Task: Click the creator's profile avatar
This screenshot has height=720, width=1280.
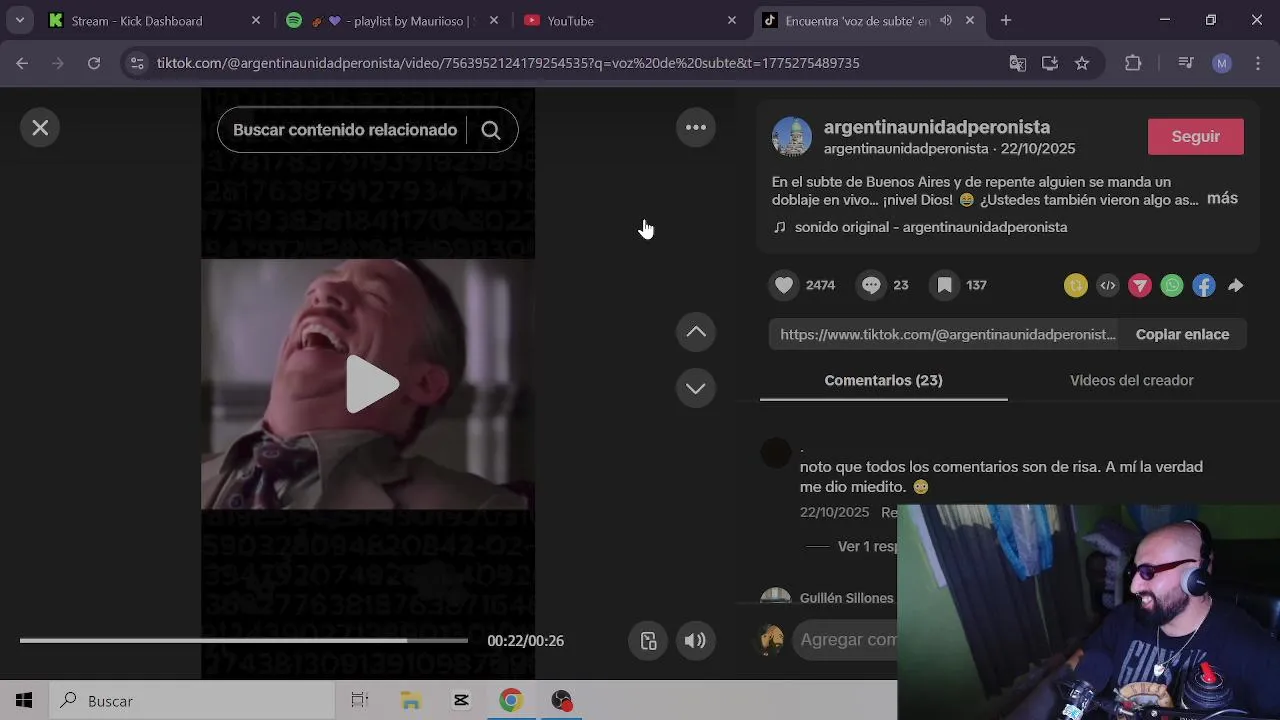Action: tap(792, 137)
